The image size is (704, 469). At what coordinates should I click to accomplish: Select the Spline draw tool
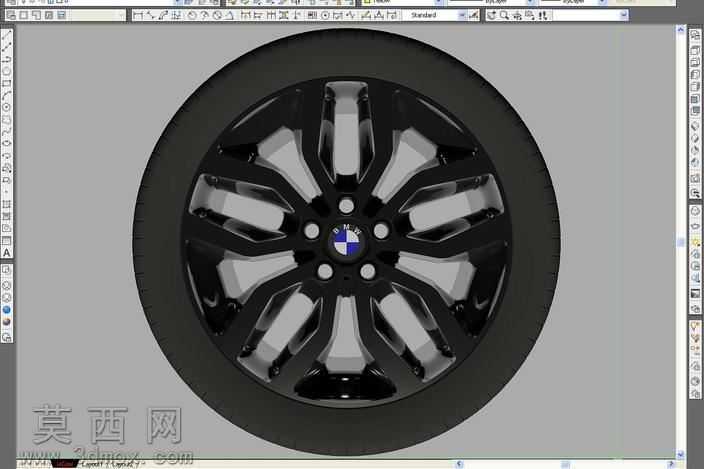[6, 131]
